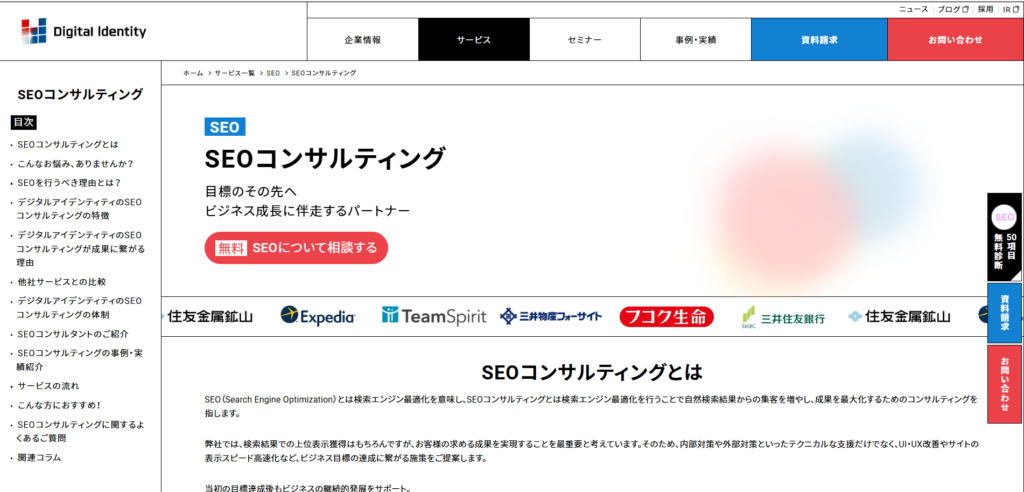The image size is (1024, 492).
Task: Click the Digital Identity logo
Action: [x=84, y=31]
